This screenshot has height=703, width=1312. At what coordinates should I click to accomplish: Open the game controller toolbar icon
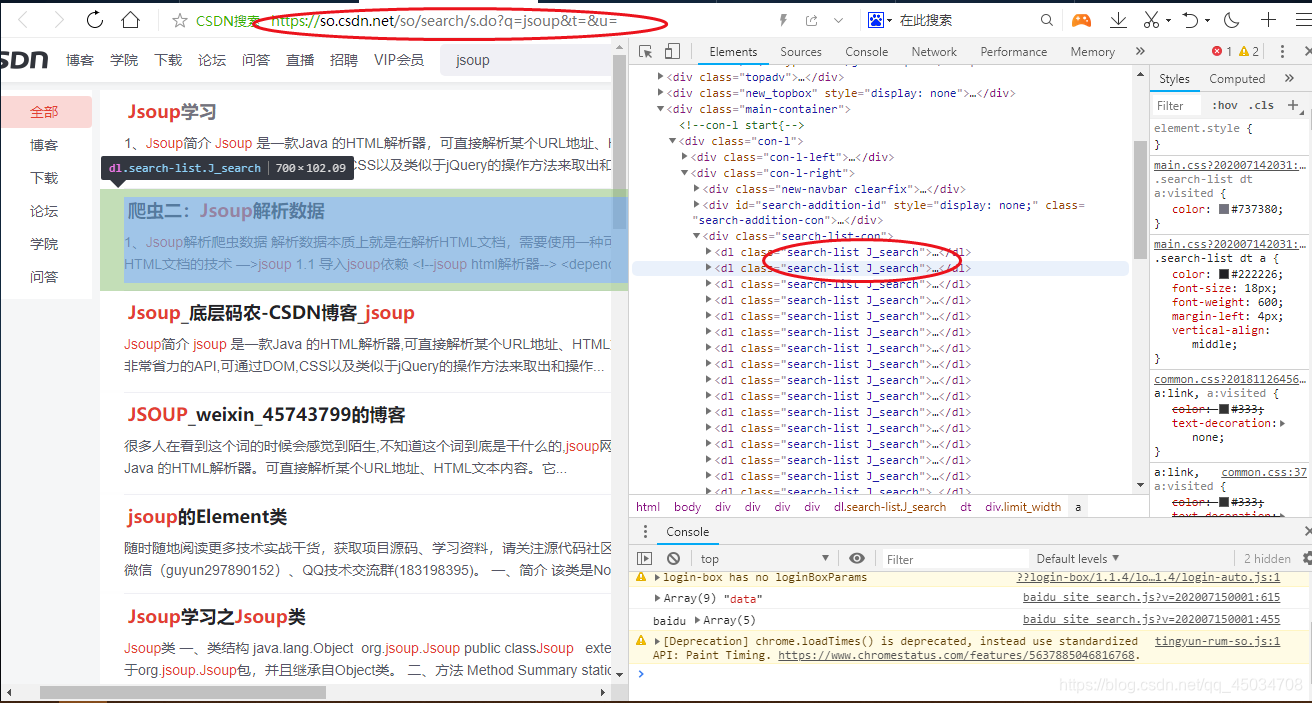1081,20
